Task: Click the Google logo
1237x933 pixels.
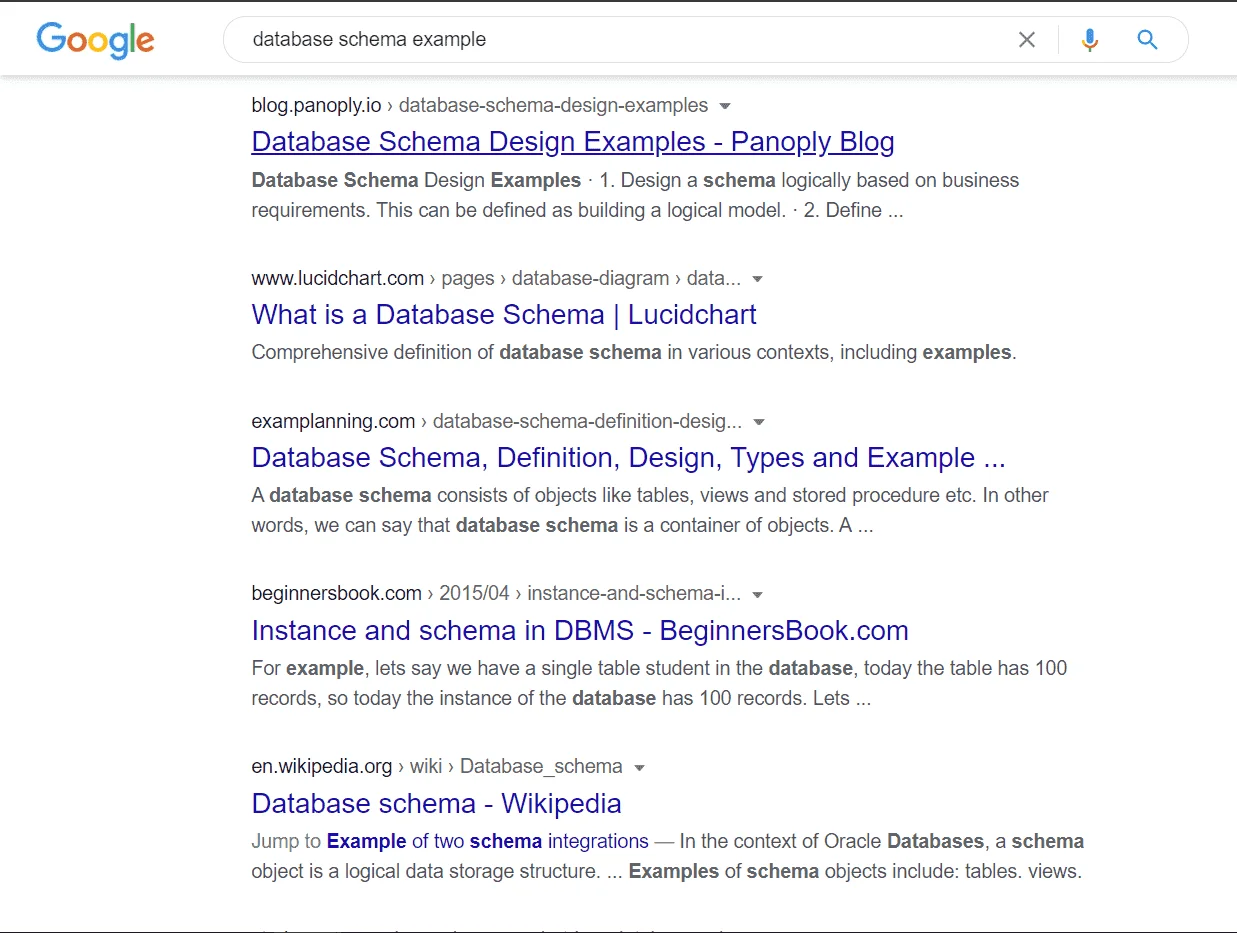Action: click(96, 40)
